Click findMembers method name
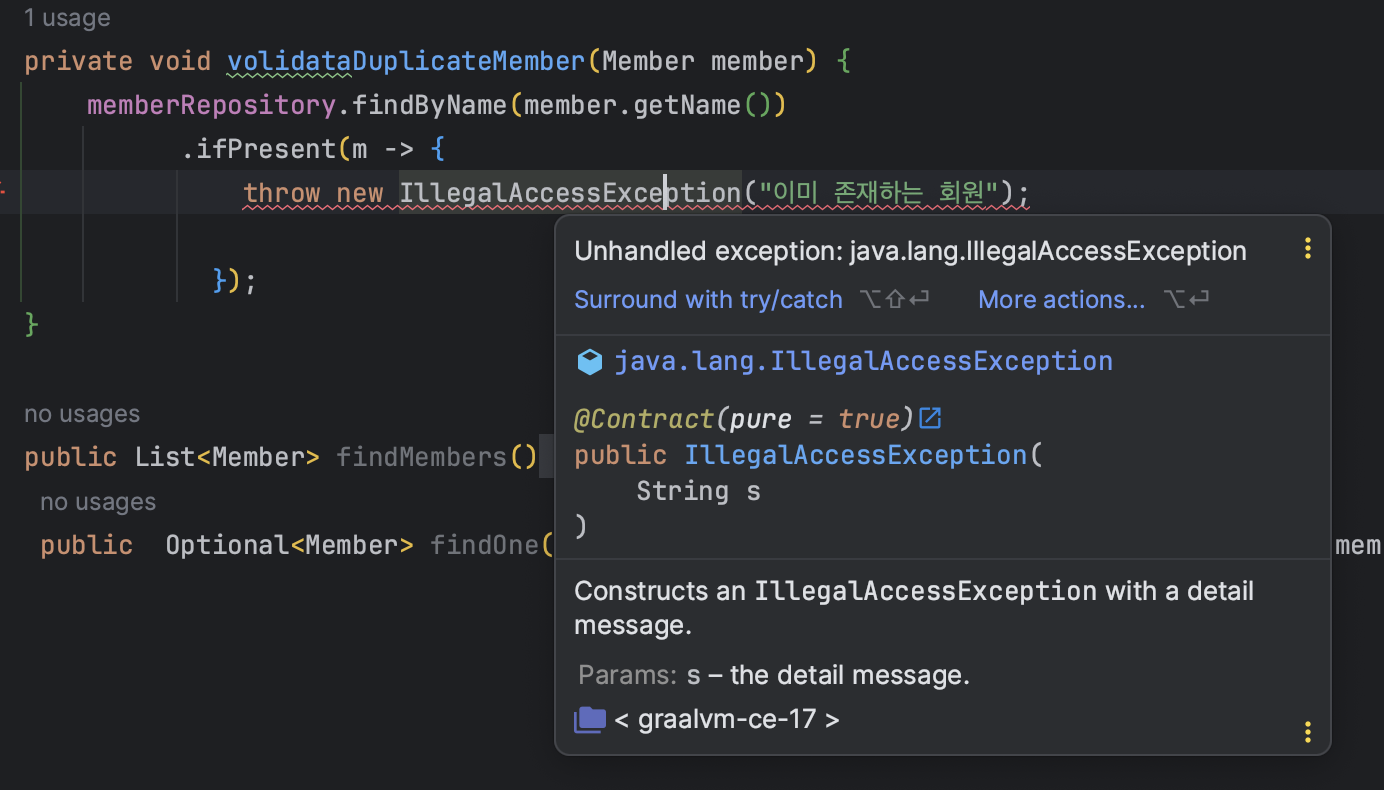Screen dimensions: 1384x790 coord(422,457)
